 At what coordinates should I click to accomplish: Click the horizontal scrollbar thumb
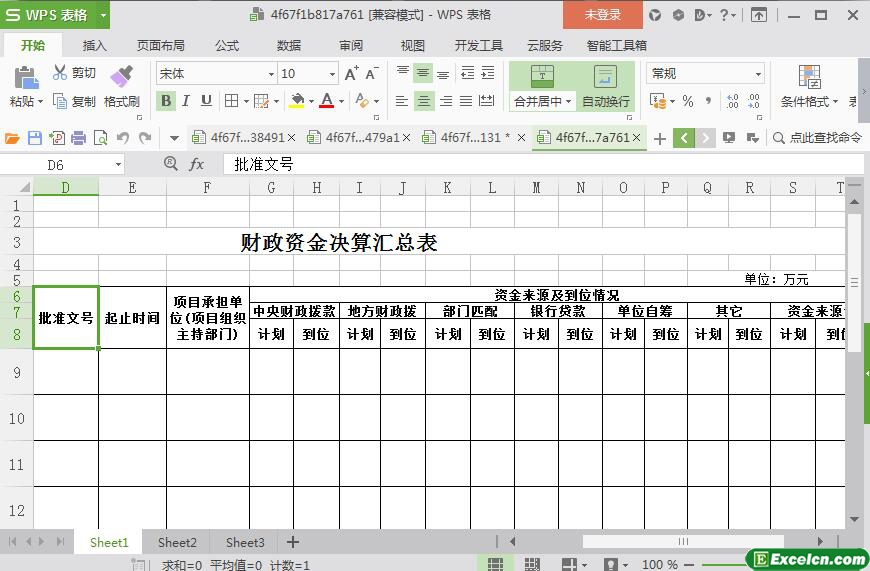683,541
